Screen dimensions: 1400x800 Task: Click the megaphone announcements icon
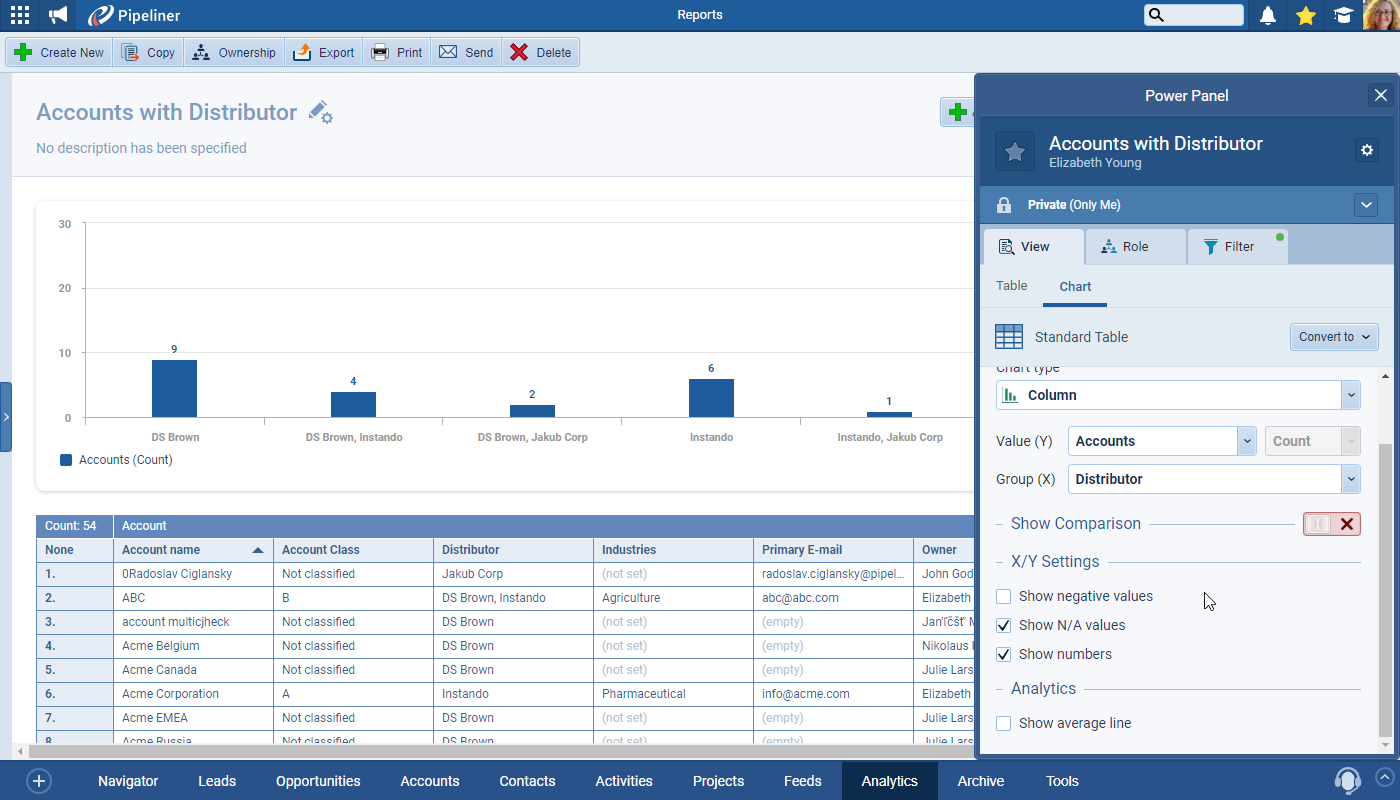(59, 15)
